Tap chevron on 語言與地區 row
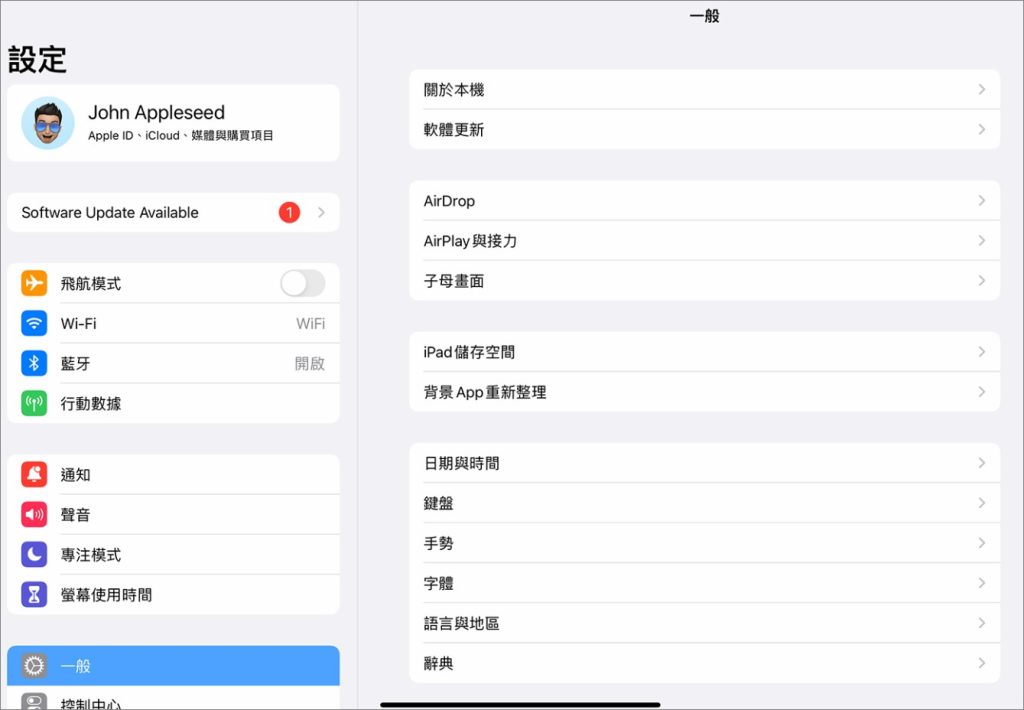 (x=982, y=623)
